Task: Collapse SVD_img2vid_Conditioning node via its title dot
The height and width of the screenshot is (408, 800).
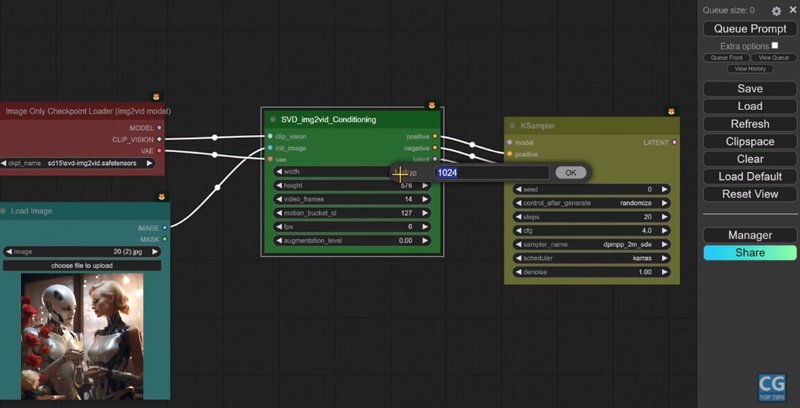Action: 271,119
